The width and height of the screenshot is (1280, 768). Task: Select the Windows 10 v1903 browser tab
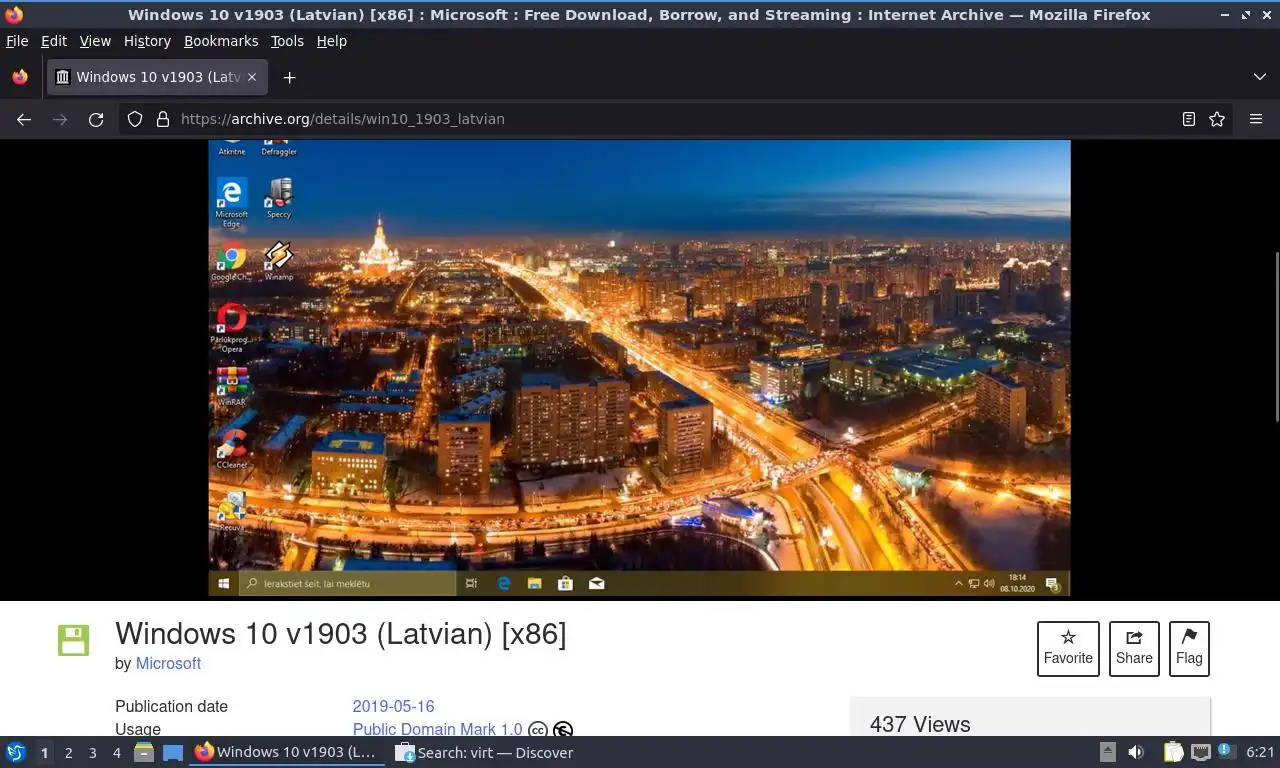pos(157,77)
